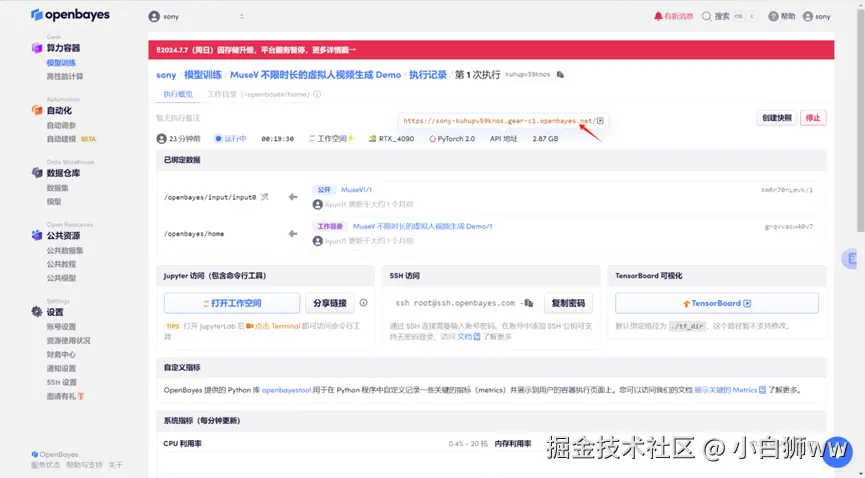Viewport: 865px width, 478px height.
Task: Unbind icon next to /openbayes/input/input0
Action: click(265, 197)
